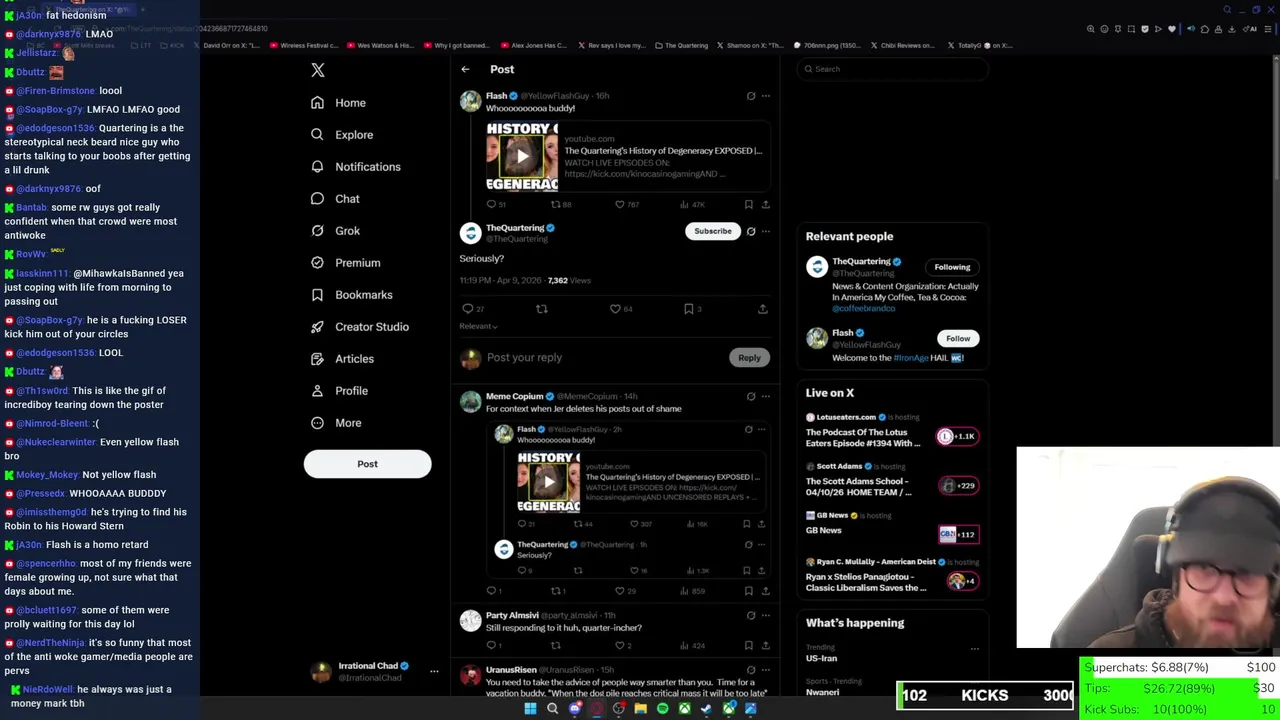1280x720 pixels.
Task: Open Articles in X sidebar
Action: tap(342, 359)
